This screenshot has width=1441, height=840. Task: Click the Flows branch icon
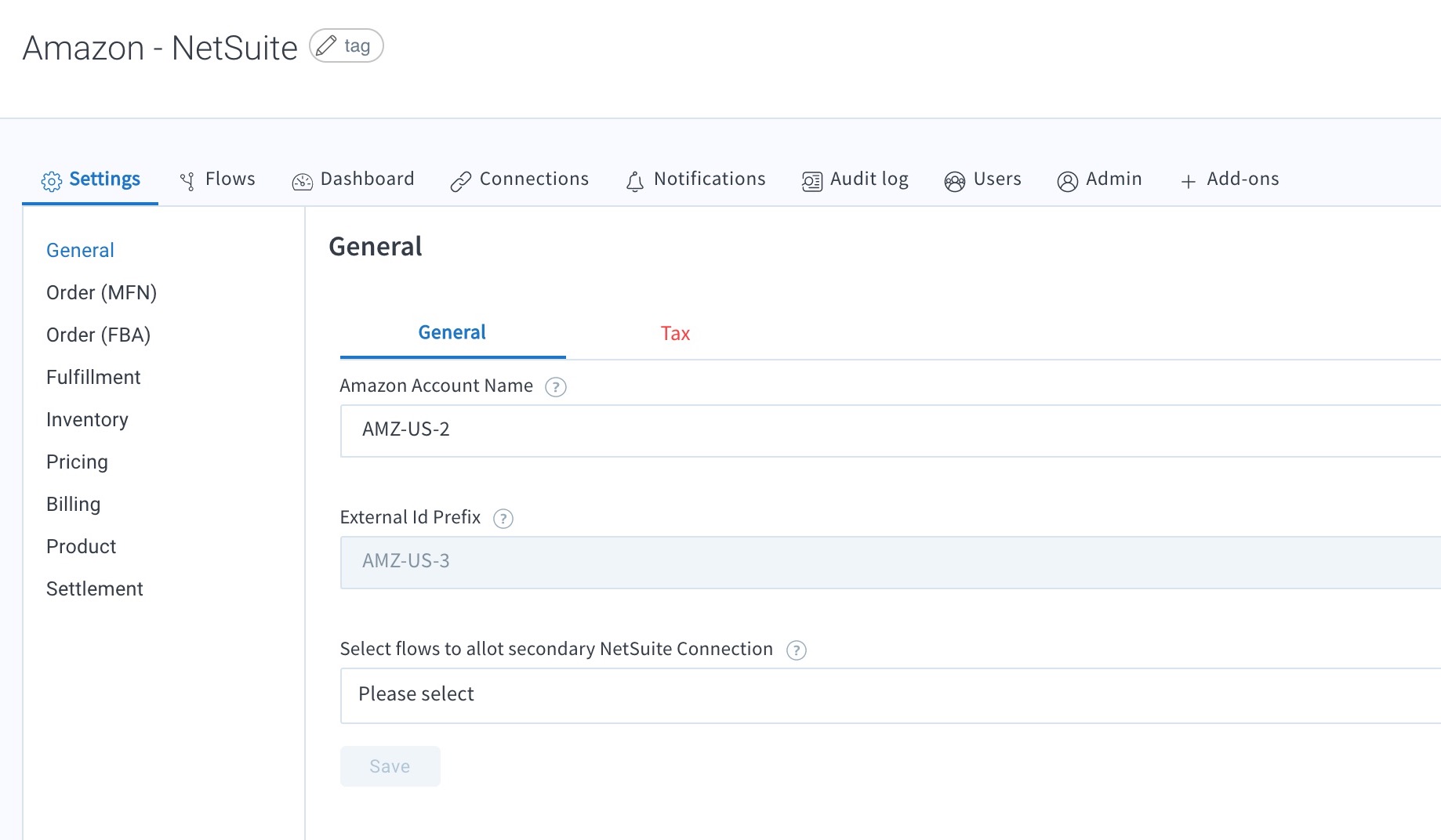tap(187, 181)
